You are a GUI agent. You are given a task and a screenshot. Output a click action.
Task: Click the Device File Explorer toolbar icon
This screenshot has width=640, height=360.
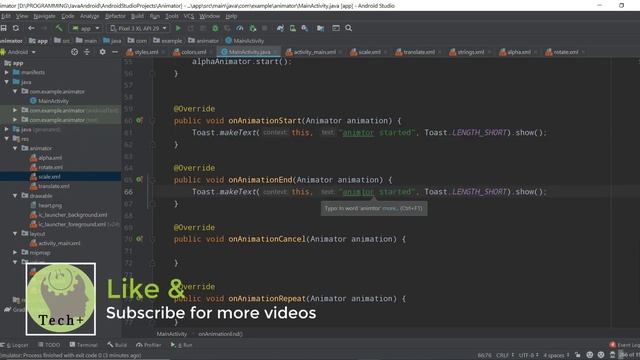320,28
